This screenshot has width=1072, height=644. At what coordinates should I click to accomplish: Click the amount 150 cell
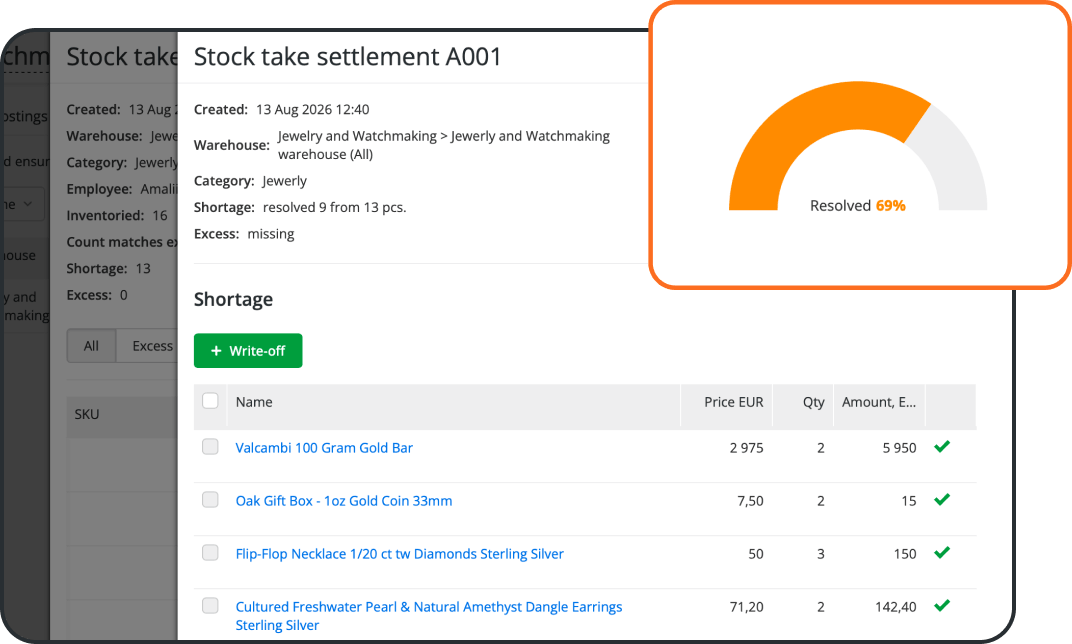tap(904, 554)
